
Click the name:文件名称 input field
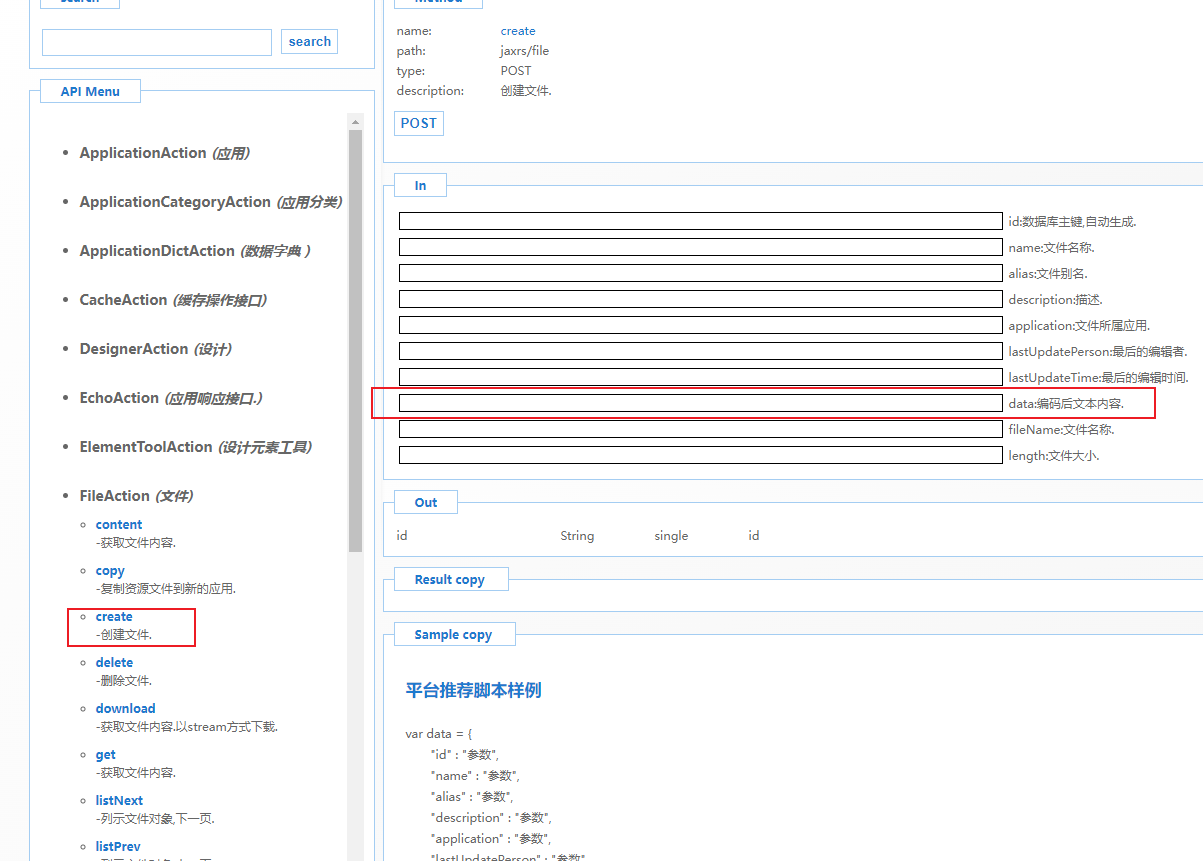(x=700, y=247)
